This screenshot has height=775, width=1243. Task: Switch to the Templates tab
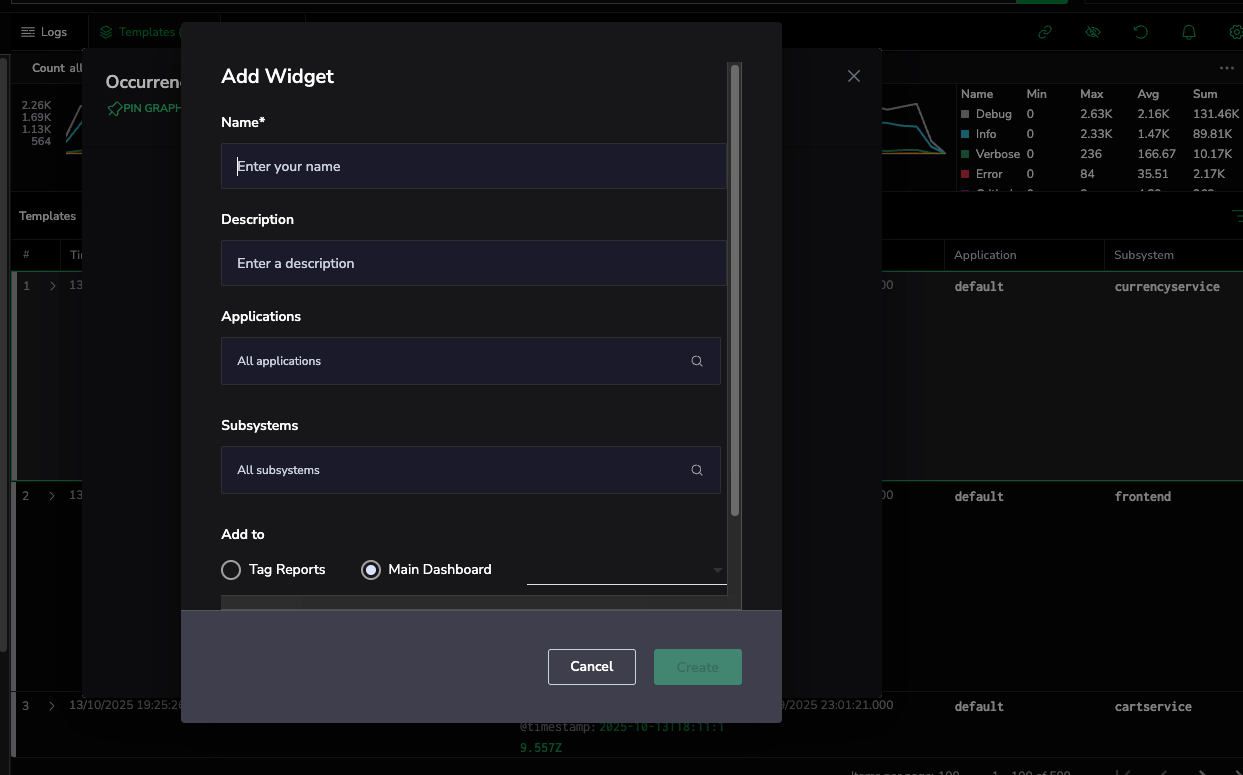click(x=138, y=32)
